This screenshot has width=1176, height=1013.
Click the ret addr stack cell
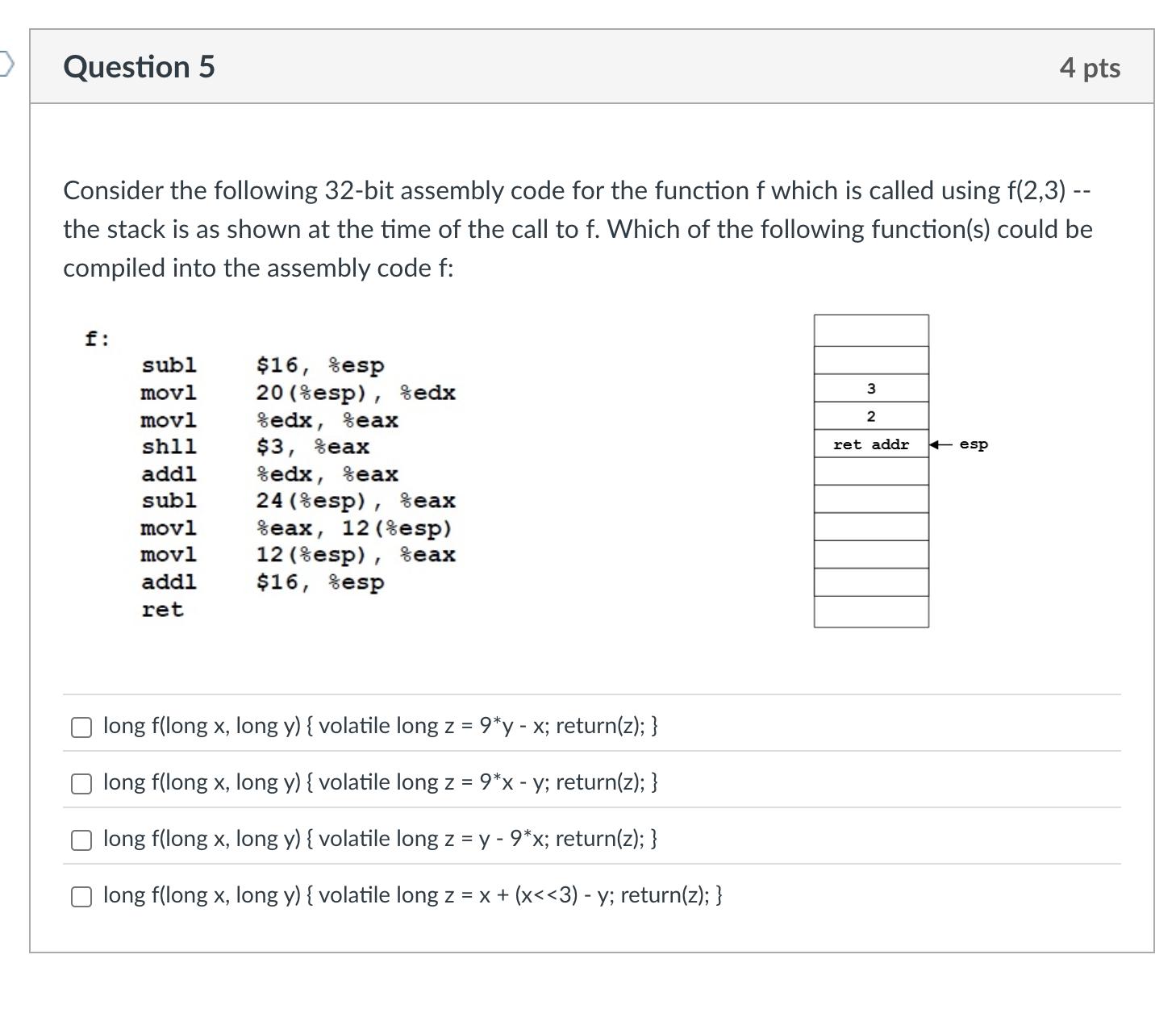[871, 444]
